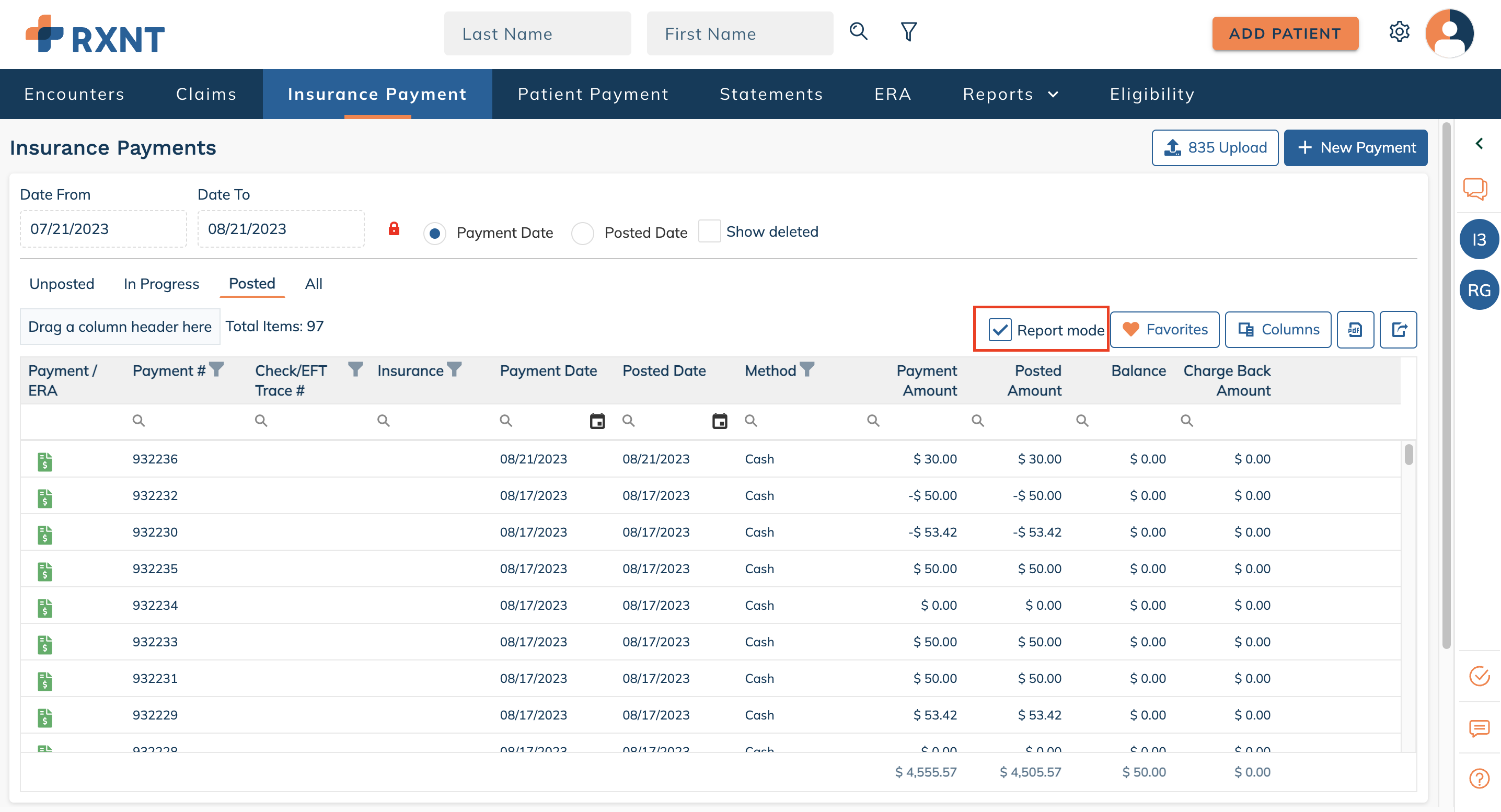Click the Date From field

click(103, 229)
